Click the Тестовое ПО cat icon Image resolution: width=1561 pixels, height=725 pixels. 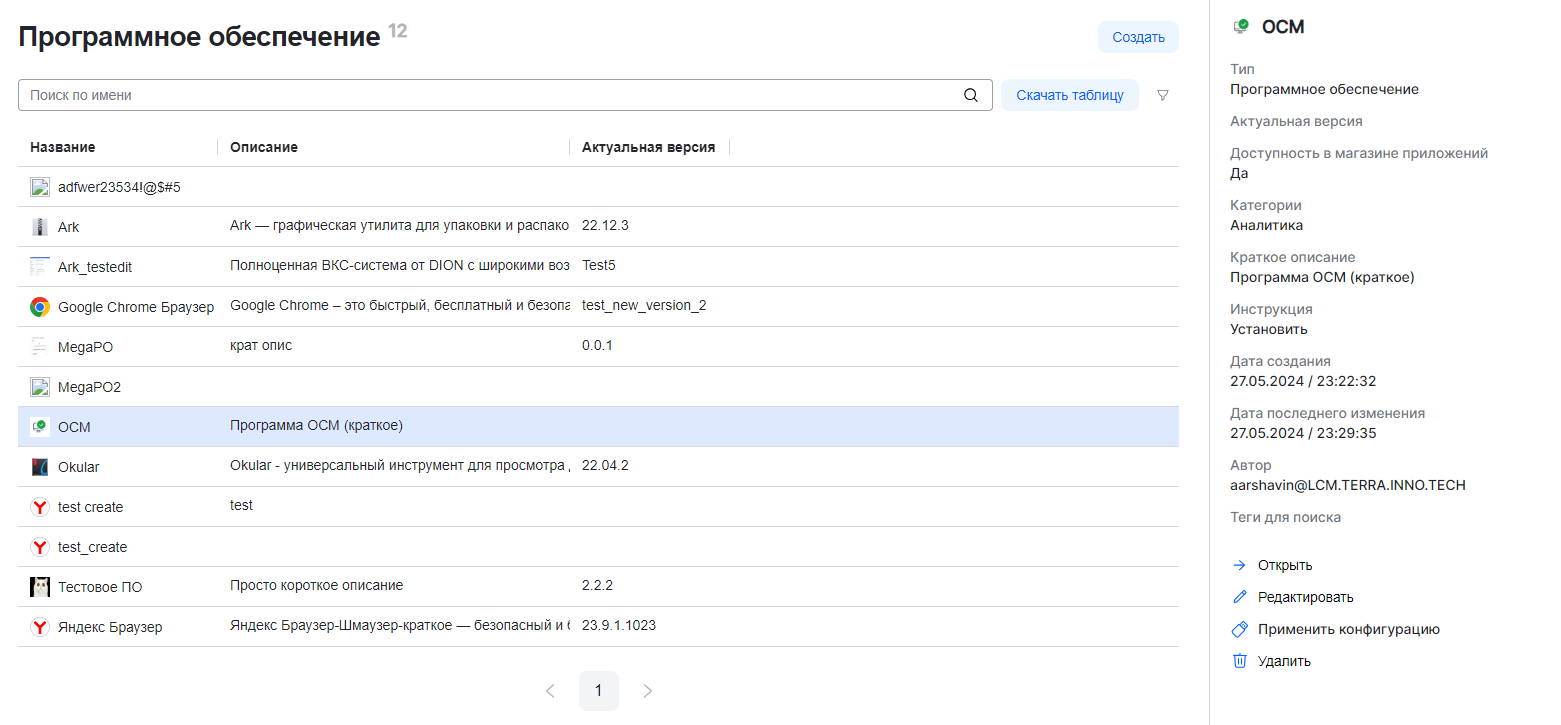(40, 587)
